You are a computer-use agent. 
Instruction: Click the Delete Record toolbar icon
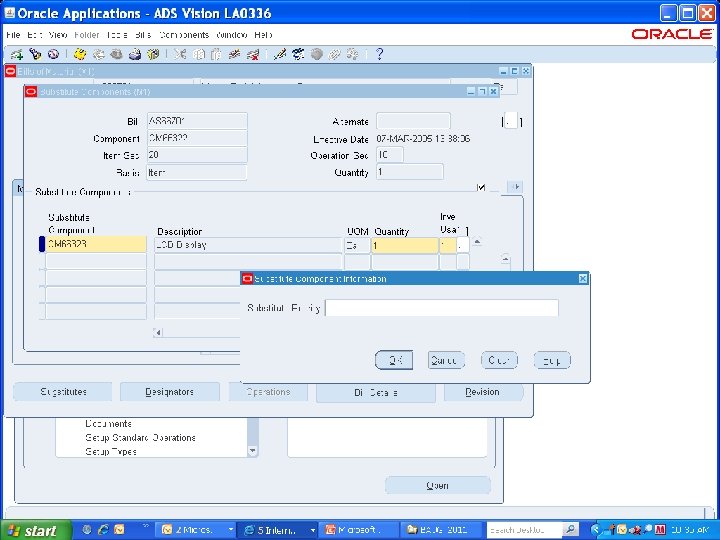pyautogui.click(x=252, y=55)
